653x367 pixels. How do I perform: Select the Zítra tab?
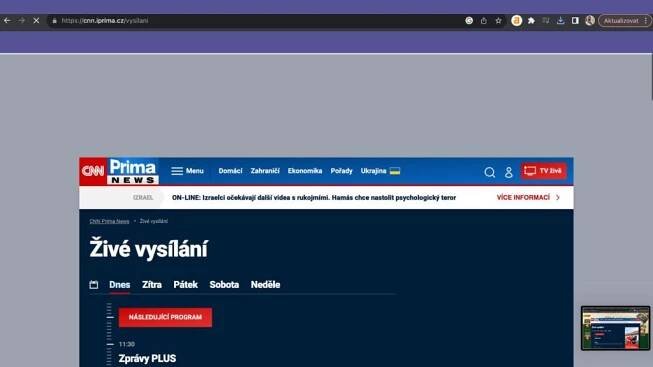pyautogui.click(x=152, y=285)
